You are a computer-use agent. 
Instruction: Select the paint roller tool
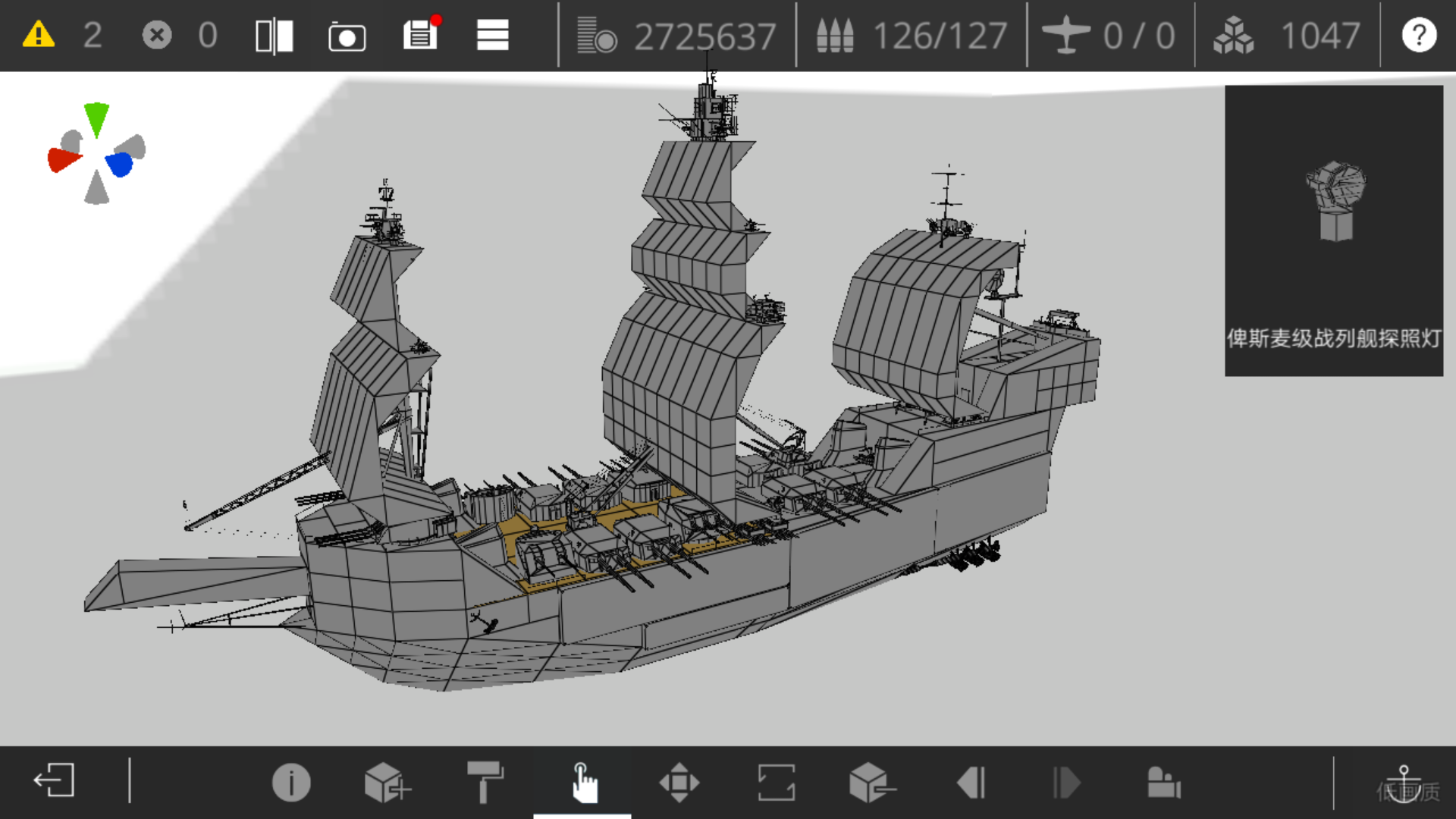pos(485,782)
